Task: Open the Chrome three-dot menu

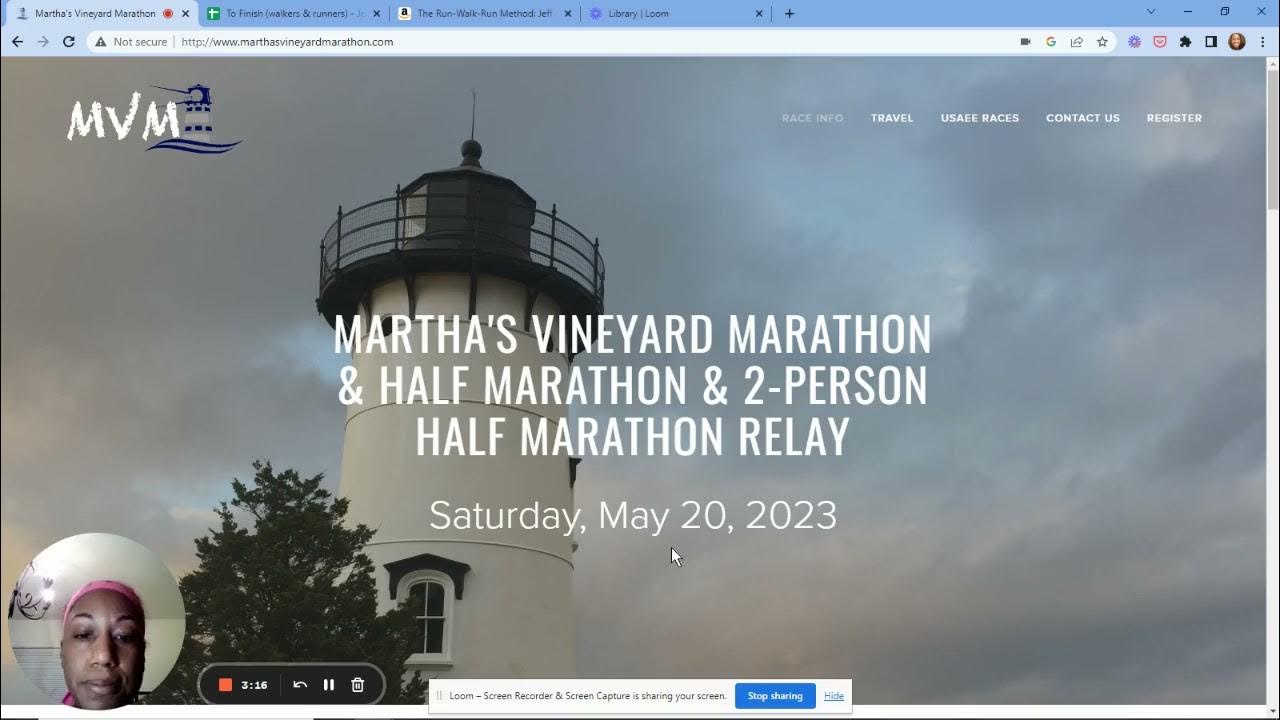Action: pos(1263,42)
